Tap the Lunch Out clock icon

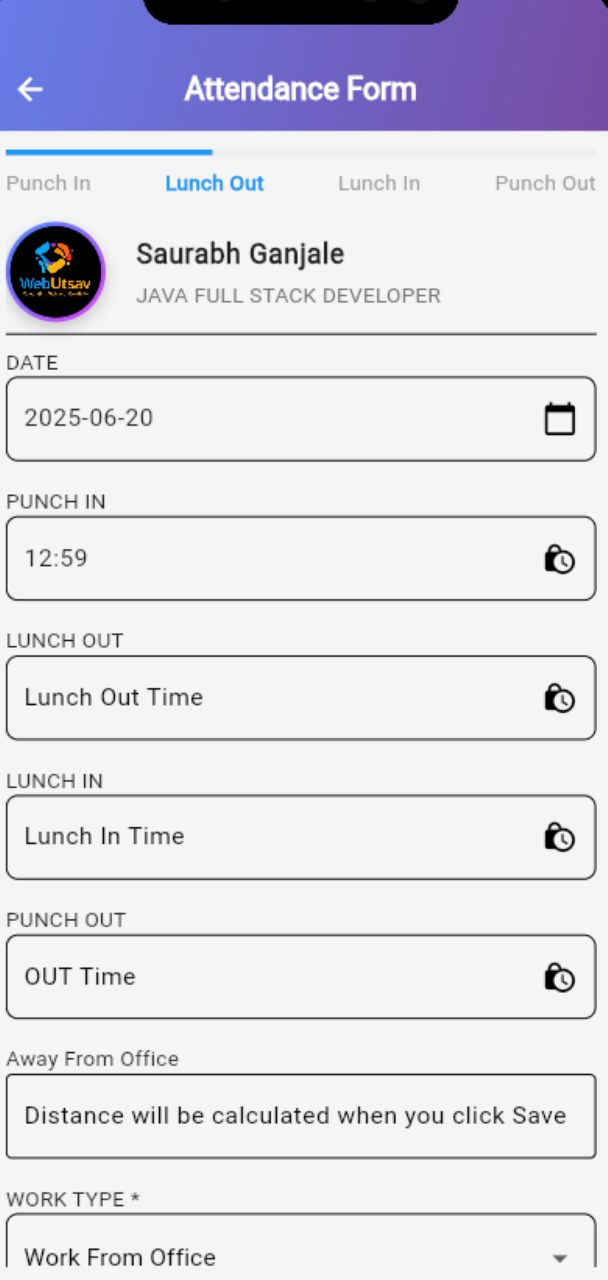[x=559, y=698]
